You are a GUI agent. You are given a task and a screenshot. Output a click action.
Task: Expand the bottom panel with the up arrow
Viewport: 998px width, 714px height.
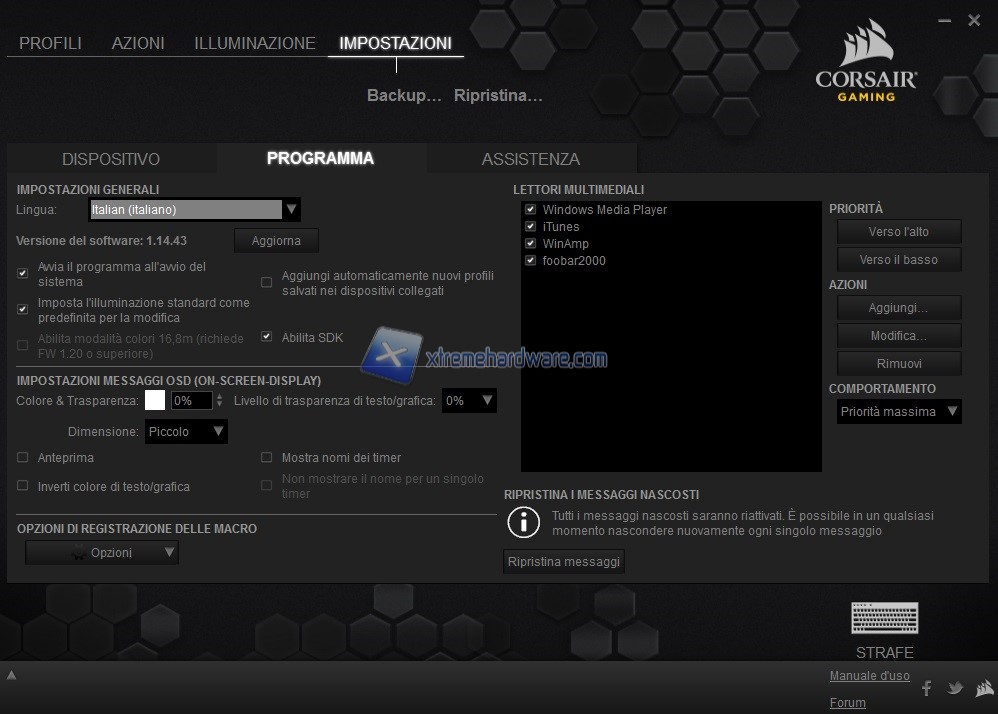[x=11, y=675]
